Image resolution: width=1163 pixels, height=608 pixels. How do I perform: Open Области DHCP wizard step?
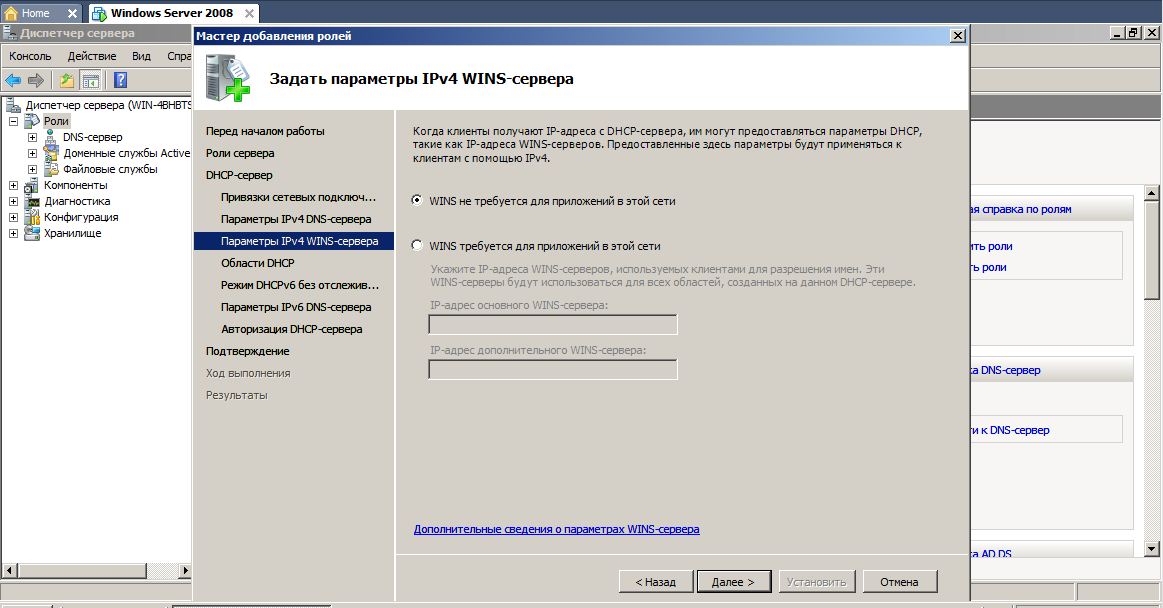click(x=257, y=263)
